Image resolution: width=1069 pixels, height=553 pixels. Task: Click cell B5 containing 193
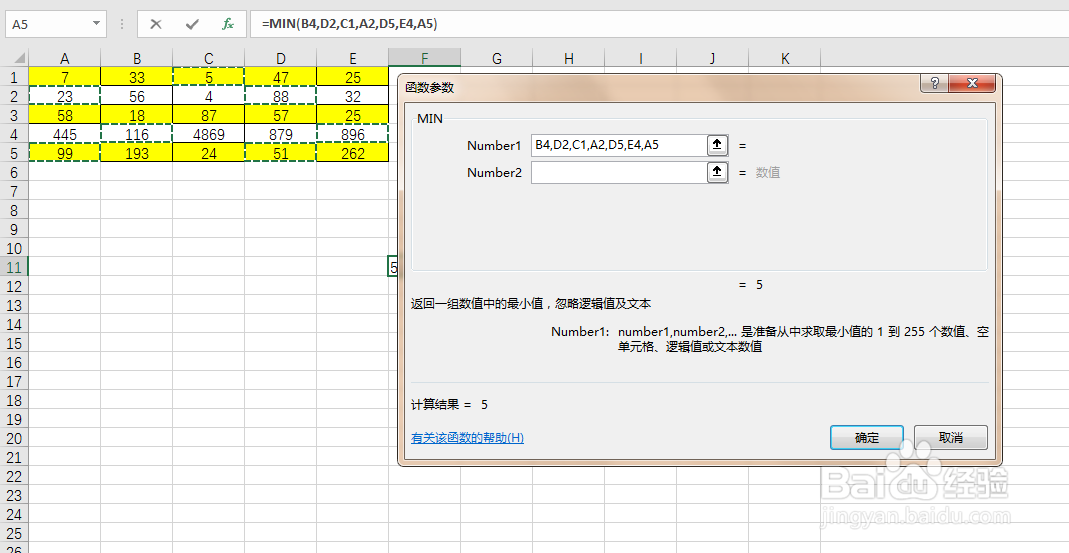tap(136, 153)
